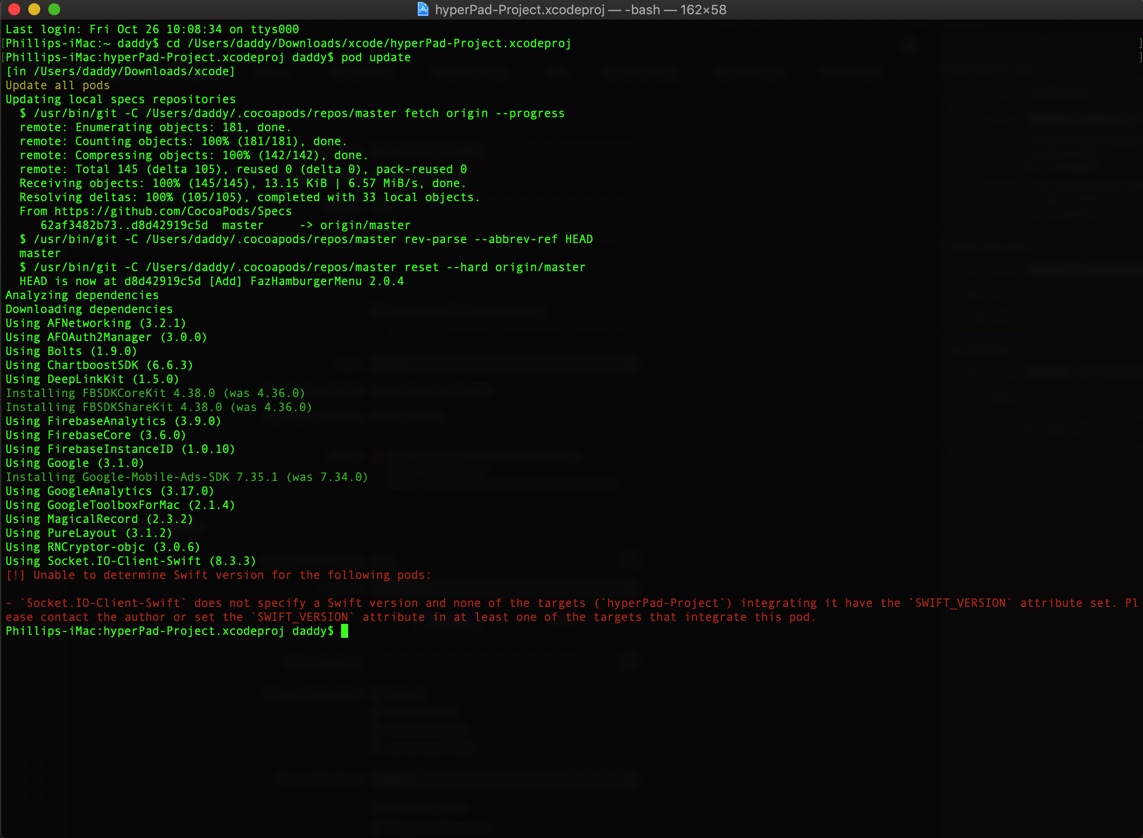Click the "Analyzing dependencies" line
This screenshot has height=838, width=1143.
(x=82, y=295)
